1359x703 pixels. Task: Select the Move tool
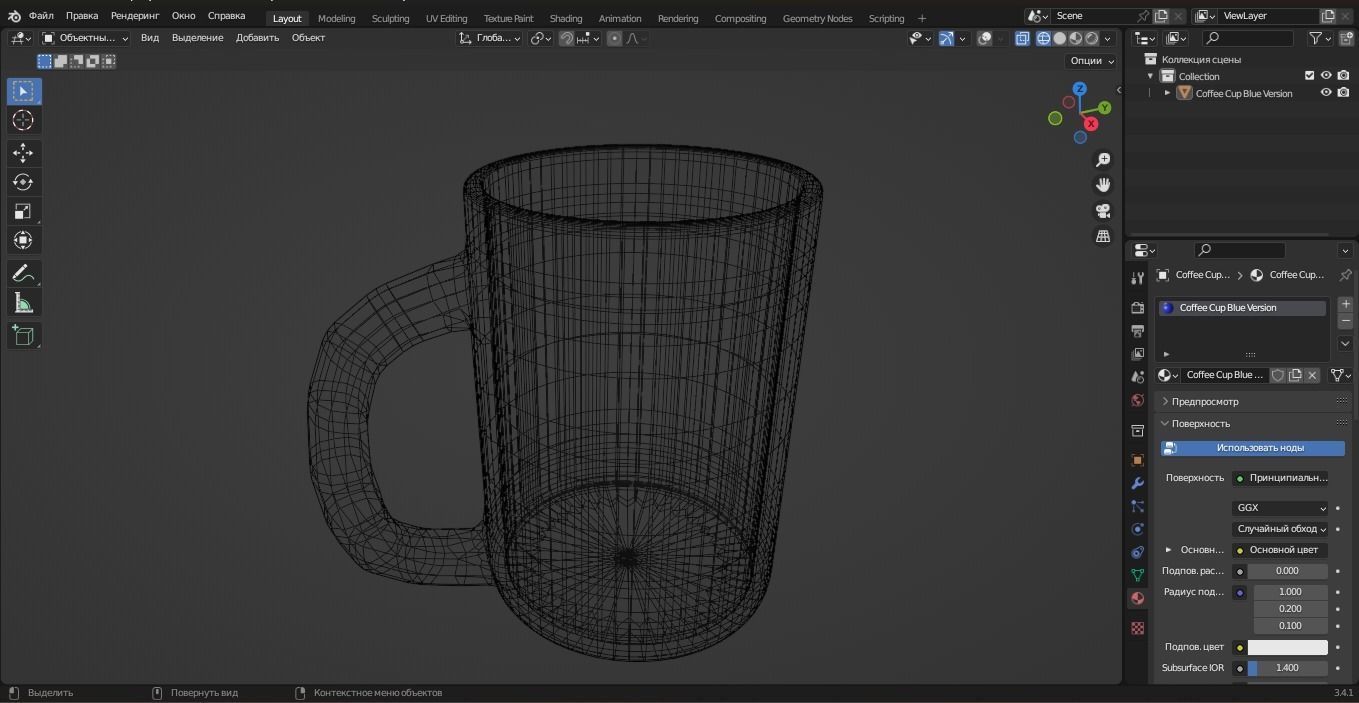point(23,153)
